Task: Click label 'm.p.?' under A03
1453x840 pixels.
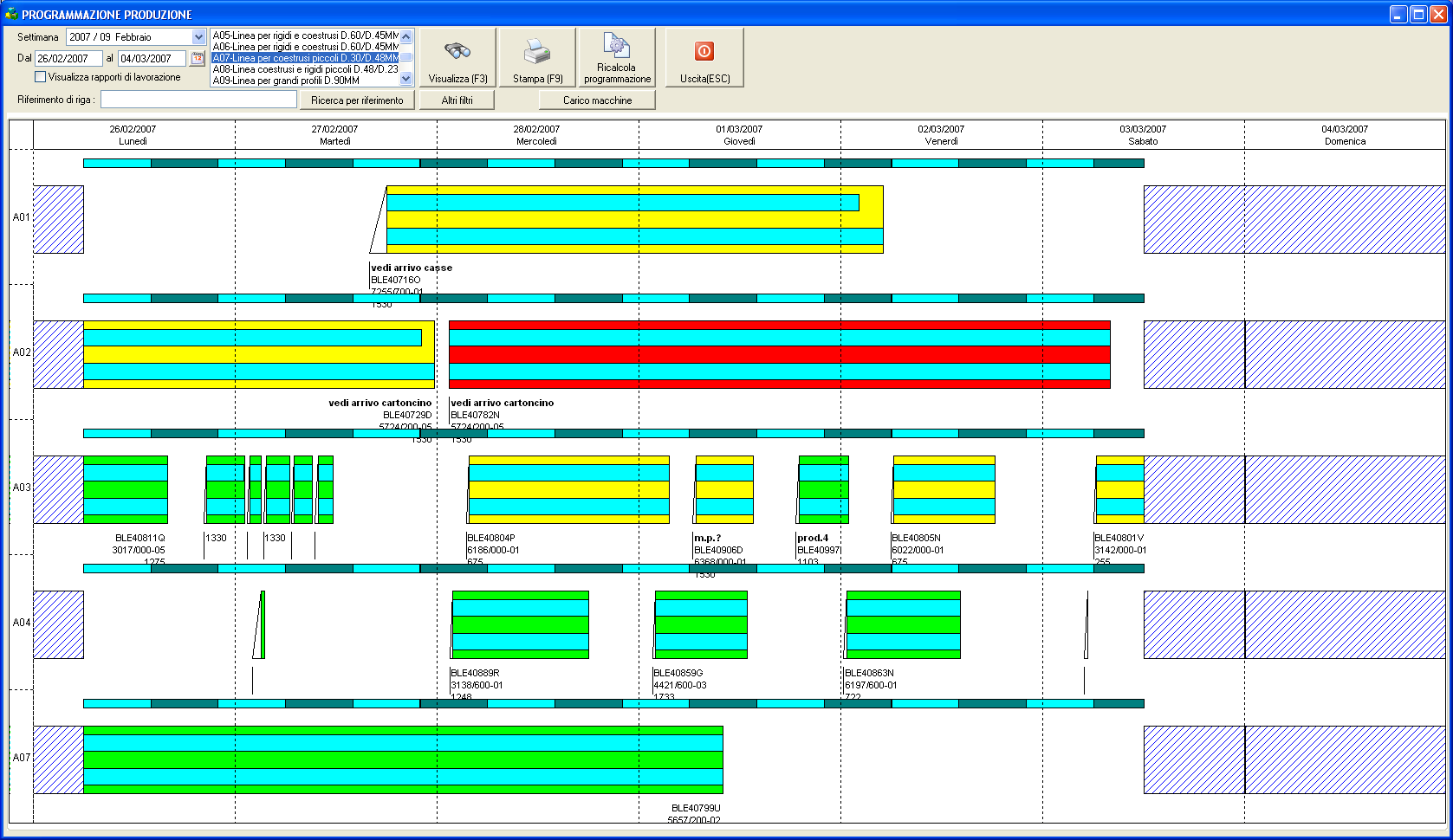Action: coord(707,538)
